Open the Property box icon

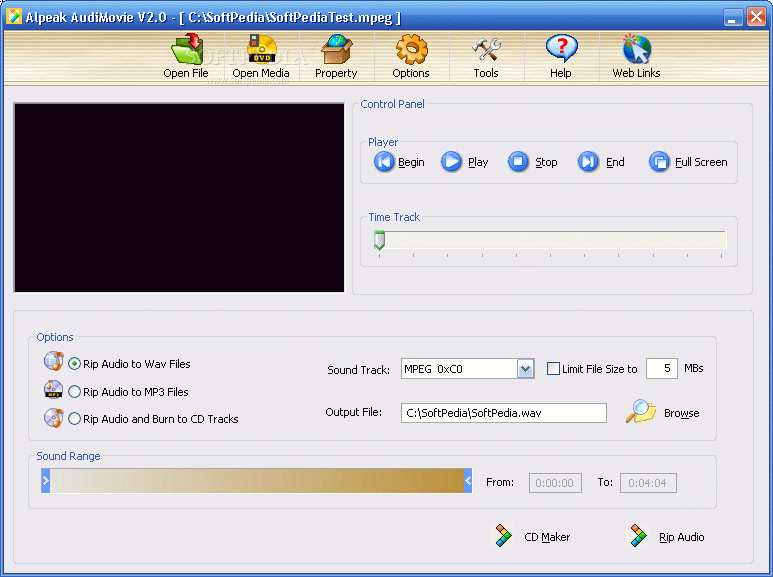pyautogui.click(x=336, y=49)
